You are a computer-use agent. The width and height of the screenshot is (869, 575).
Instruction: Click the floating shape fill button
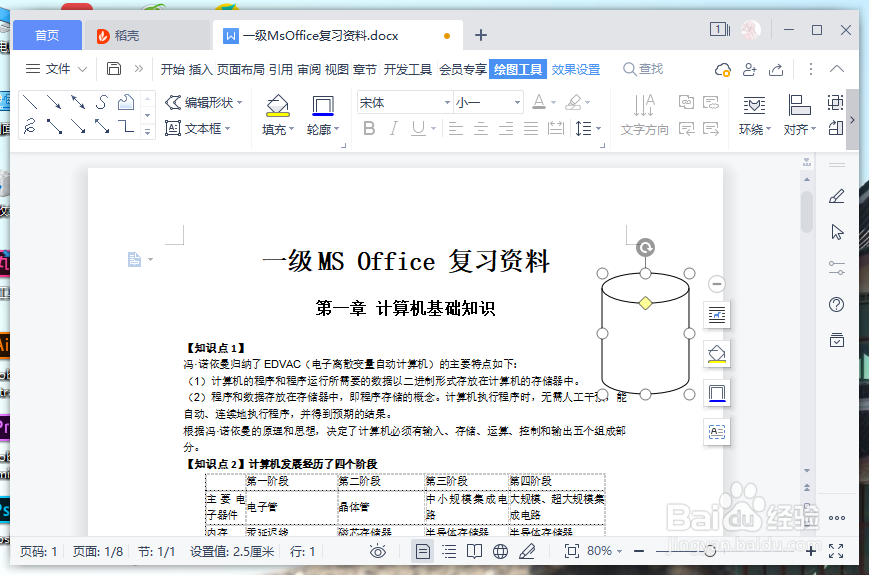point(717,354)
